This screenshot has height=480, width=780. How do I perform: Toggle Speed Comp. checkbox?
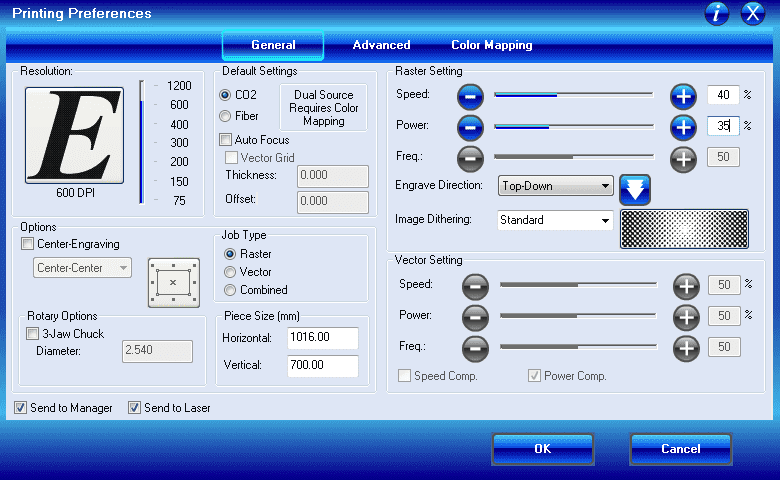(x=404, y=376)
